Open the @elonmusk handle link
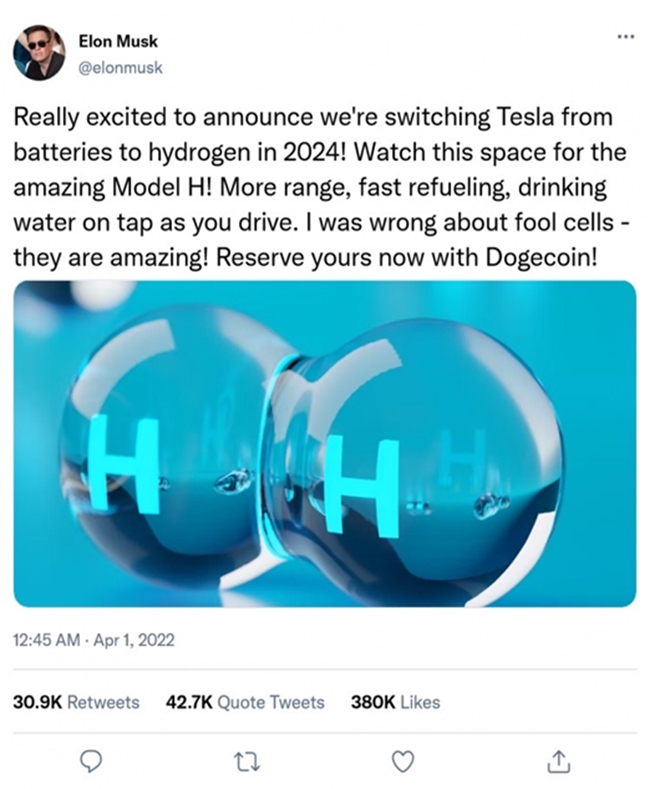The height and width of the screenshot is (789, 657). tap(120, 67)
